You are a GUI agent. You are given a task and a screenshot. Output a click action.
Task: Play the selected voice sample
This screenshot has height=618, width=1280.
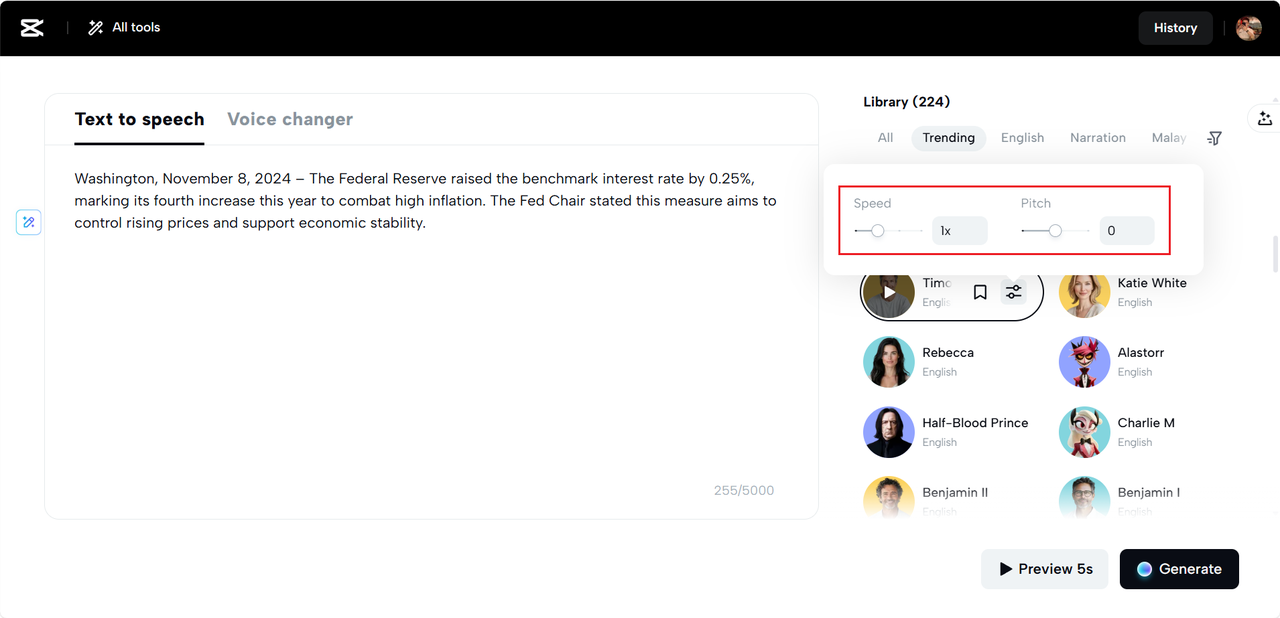[x=889, y=293]
